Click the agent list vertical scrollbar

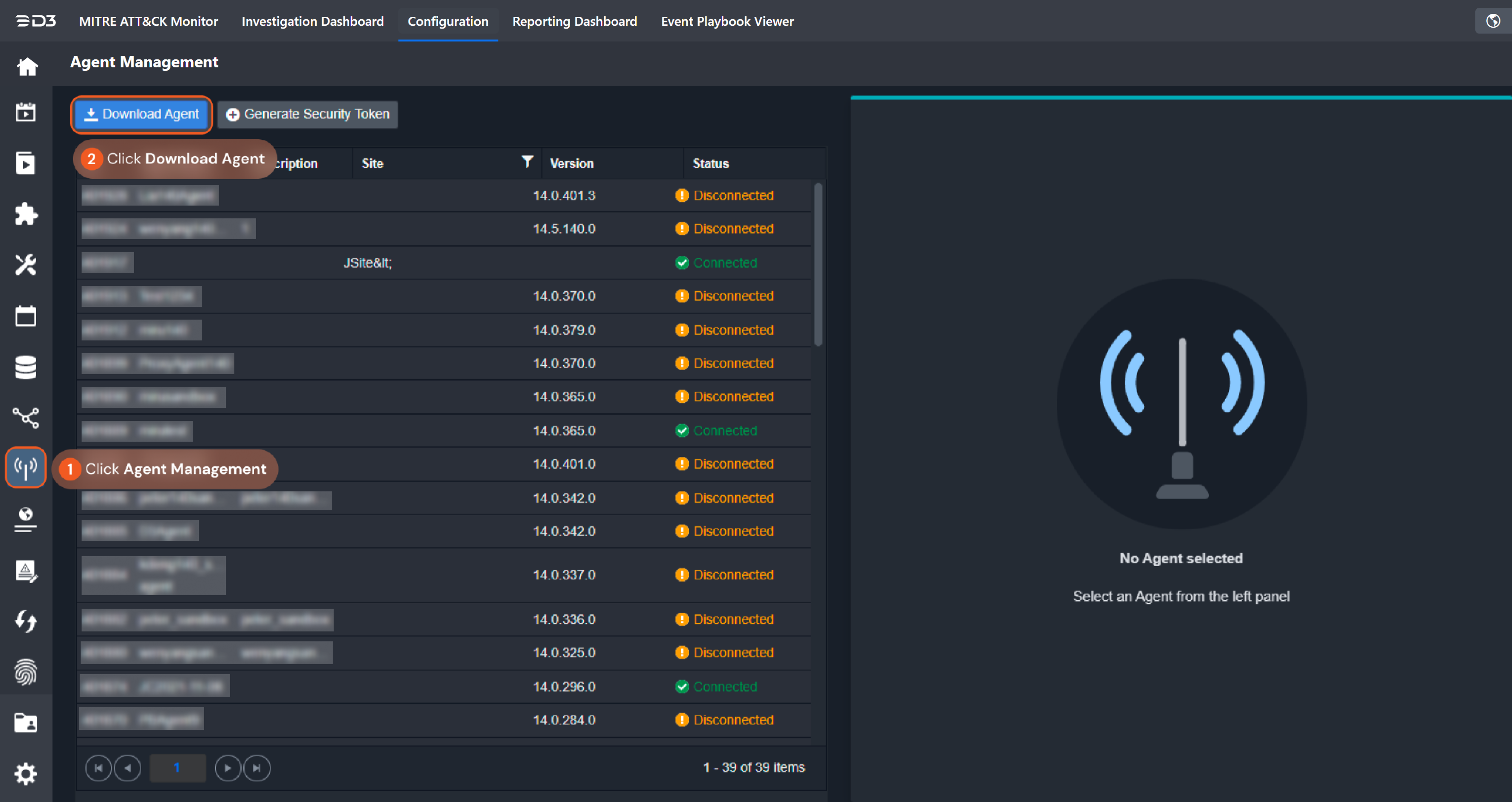(x=818, y=264)
